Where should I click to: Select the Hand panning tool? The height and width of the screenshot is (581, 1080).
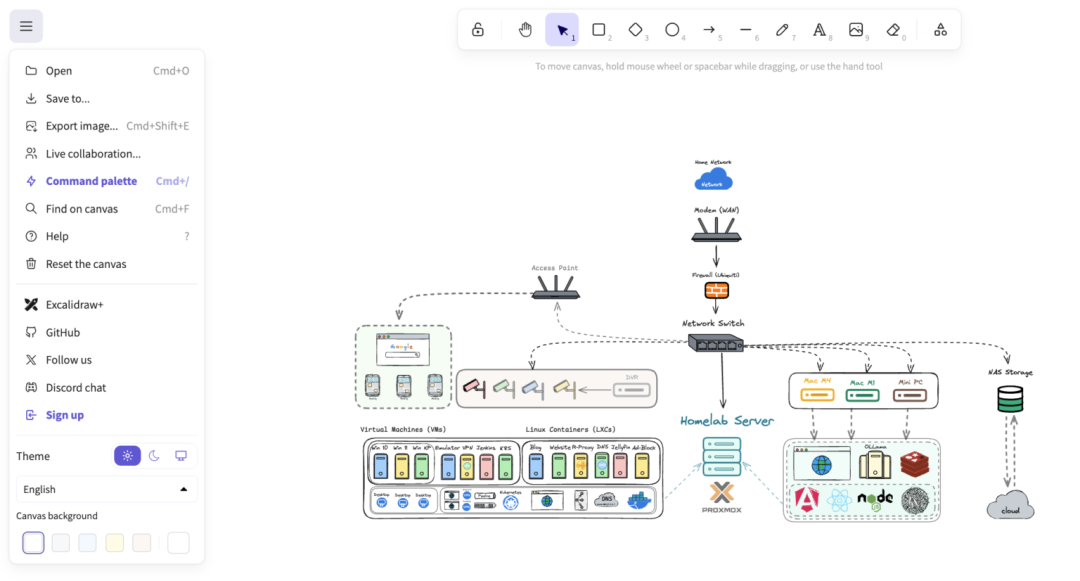pyautogui.click(x=525, y=29)
